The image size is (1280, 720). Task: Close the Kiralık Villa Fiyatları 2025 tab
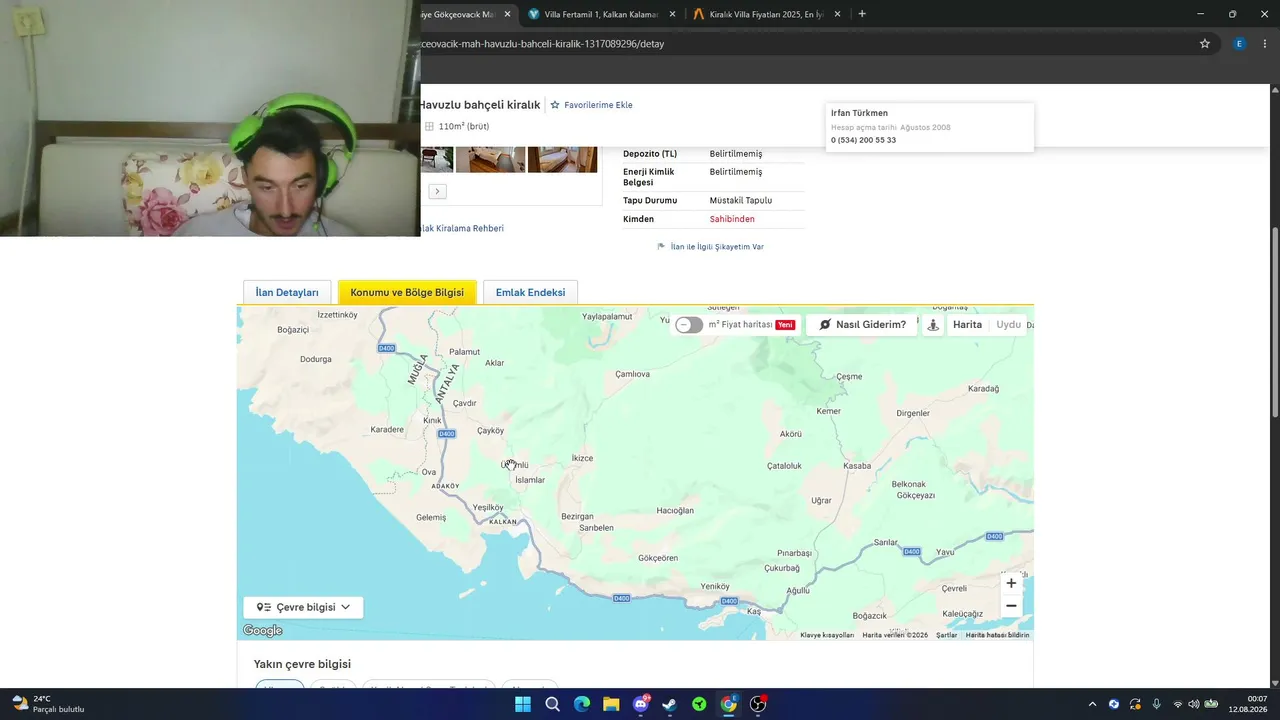838,14
